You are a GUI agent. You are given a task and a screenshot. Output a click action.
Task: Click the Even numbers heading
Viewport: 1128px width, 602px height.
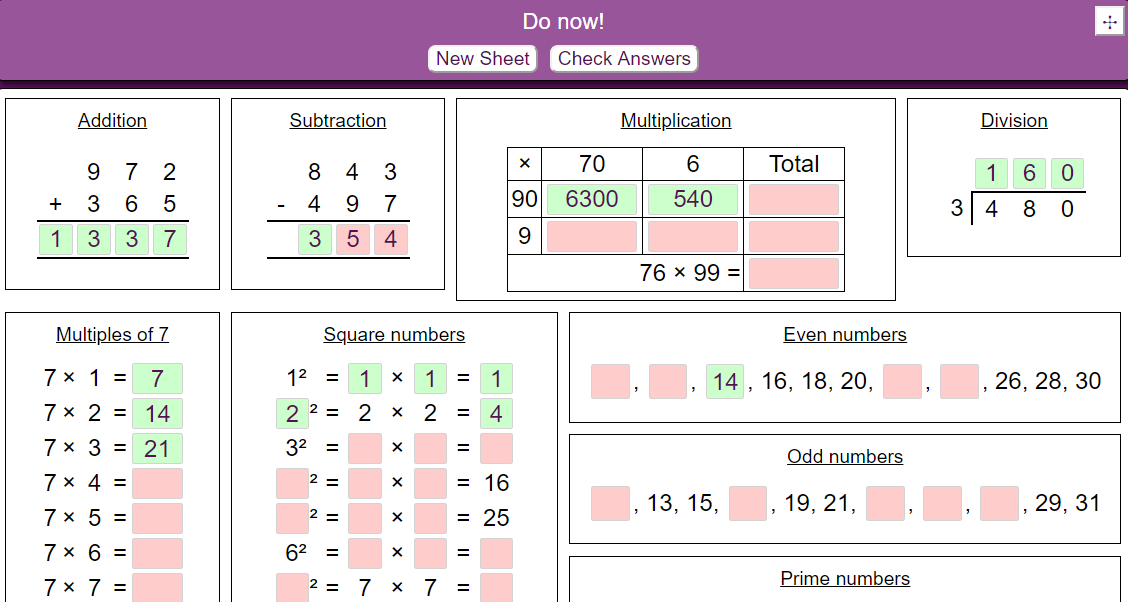coord(845,334)
